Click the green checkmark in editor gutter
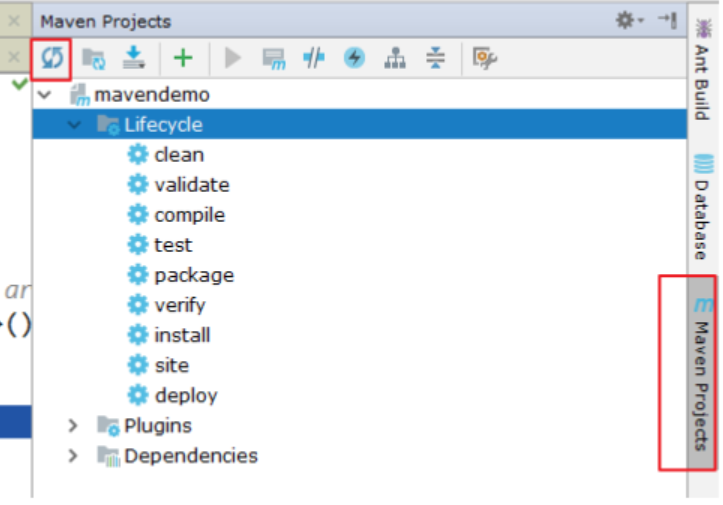The height and width of the screenshot is (505, 723). coord(20,84)
